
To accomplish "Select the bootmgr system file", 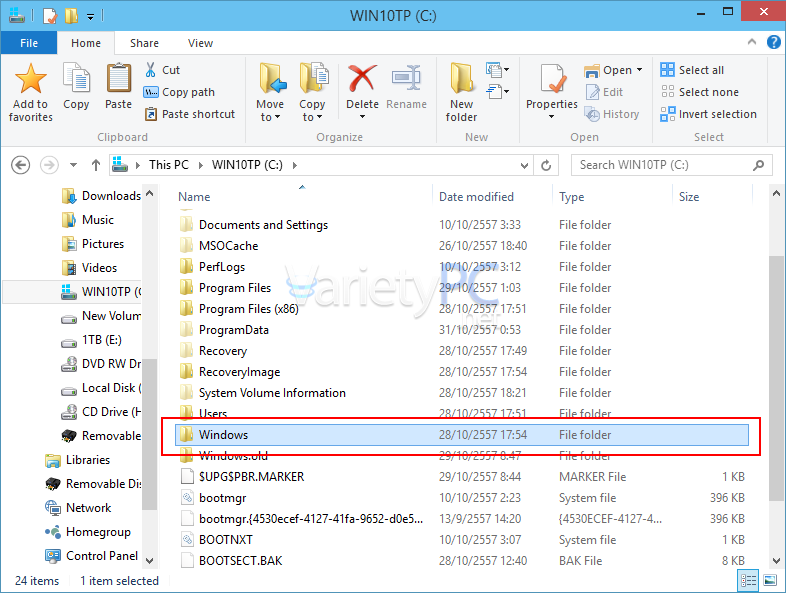I will [x=462, y=498].
